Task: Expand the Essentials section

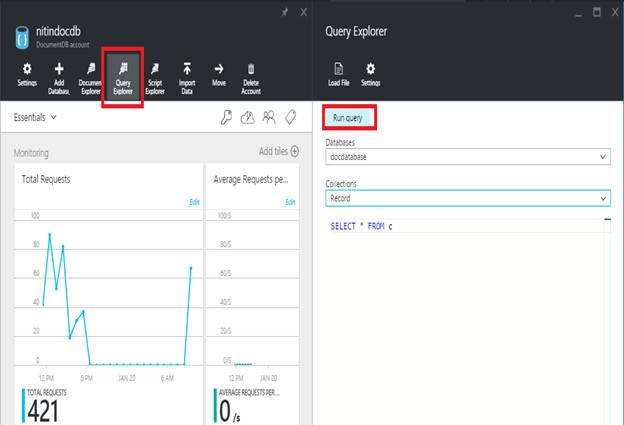Action: coord(35,117)
